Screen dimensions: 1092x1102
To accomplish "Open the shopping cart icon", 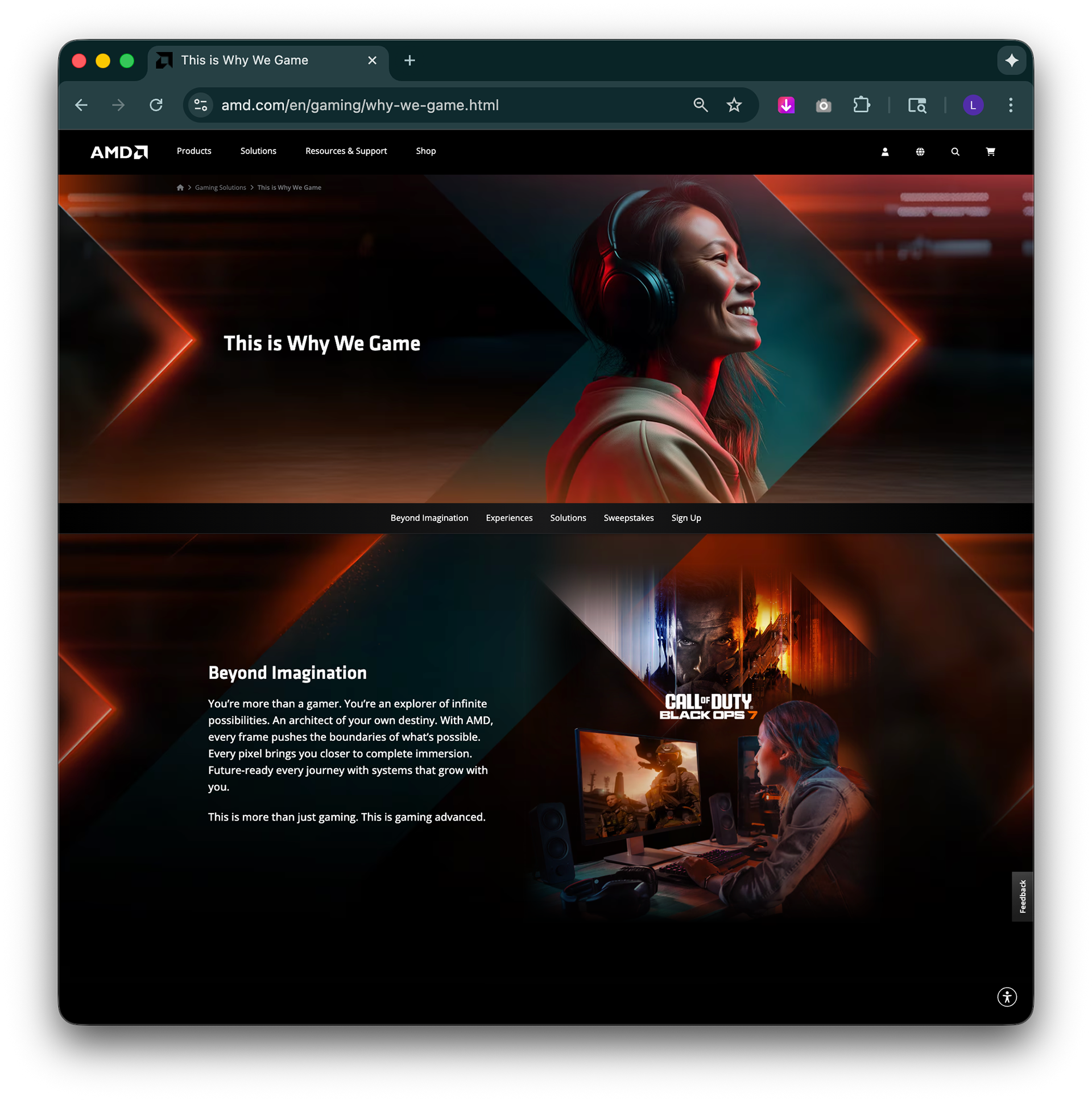I will 990,152.
